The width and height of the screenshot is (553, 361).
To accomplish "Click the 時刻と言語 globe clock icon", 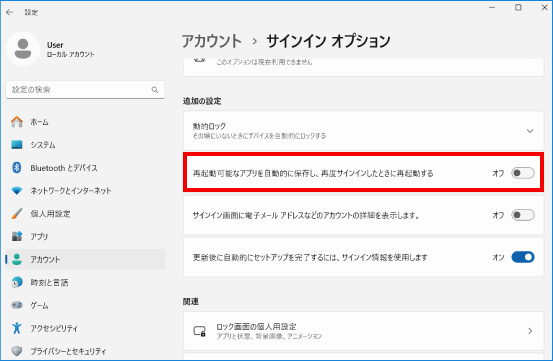I will (x=17, y=282).
